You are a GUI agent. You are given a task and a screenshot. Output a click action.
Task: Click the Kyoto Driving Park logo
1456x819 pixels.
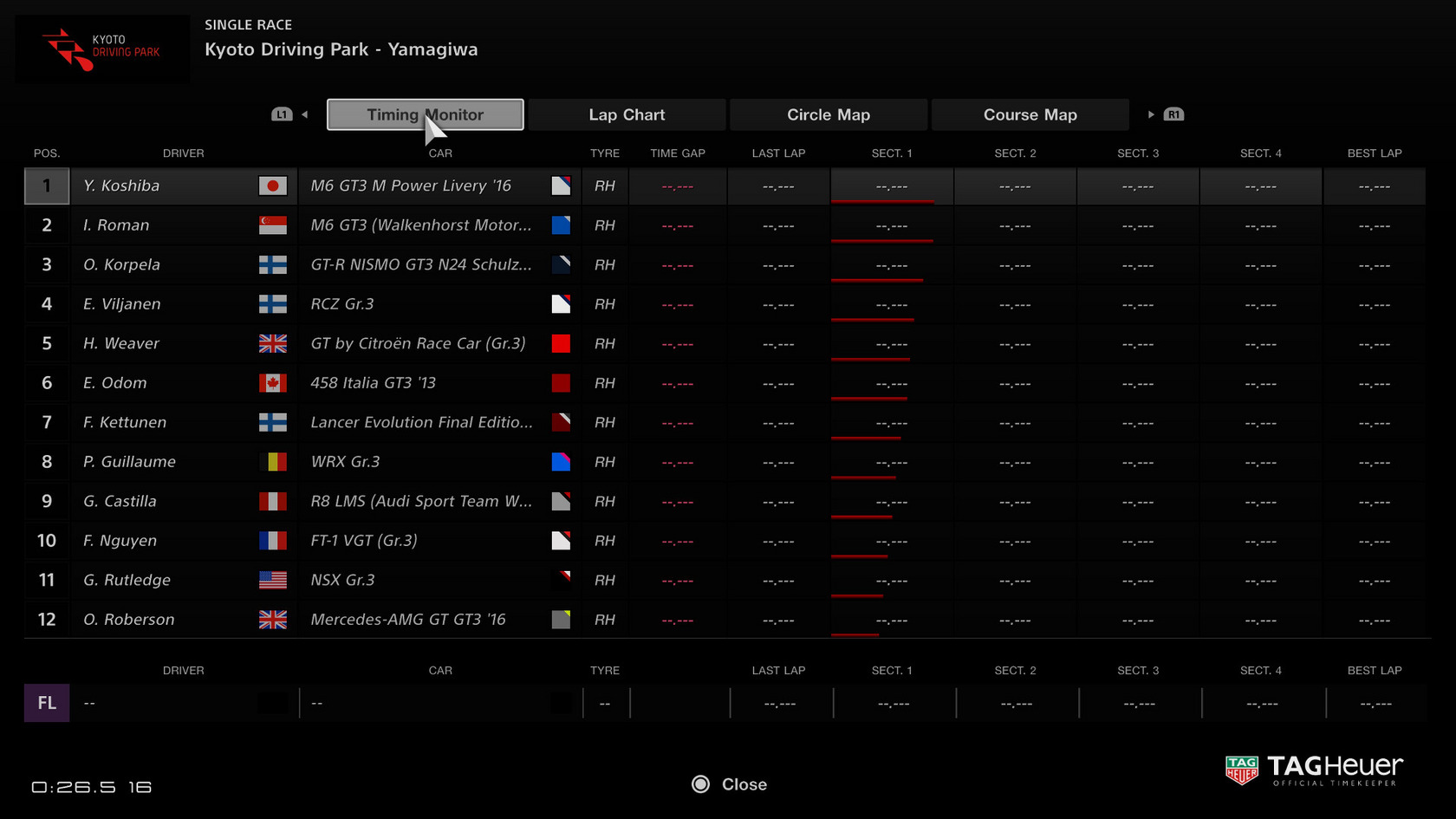(101, 49)
